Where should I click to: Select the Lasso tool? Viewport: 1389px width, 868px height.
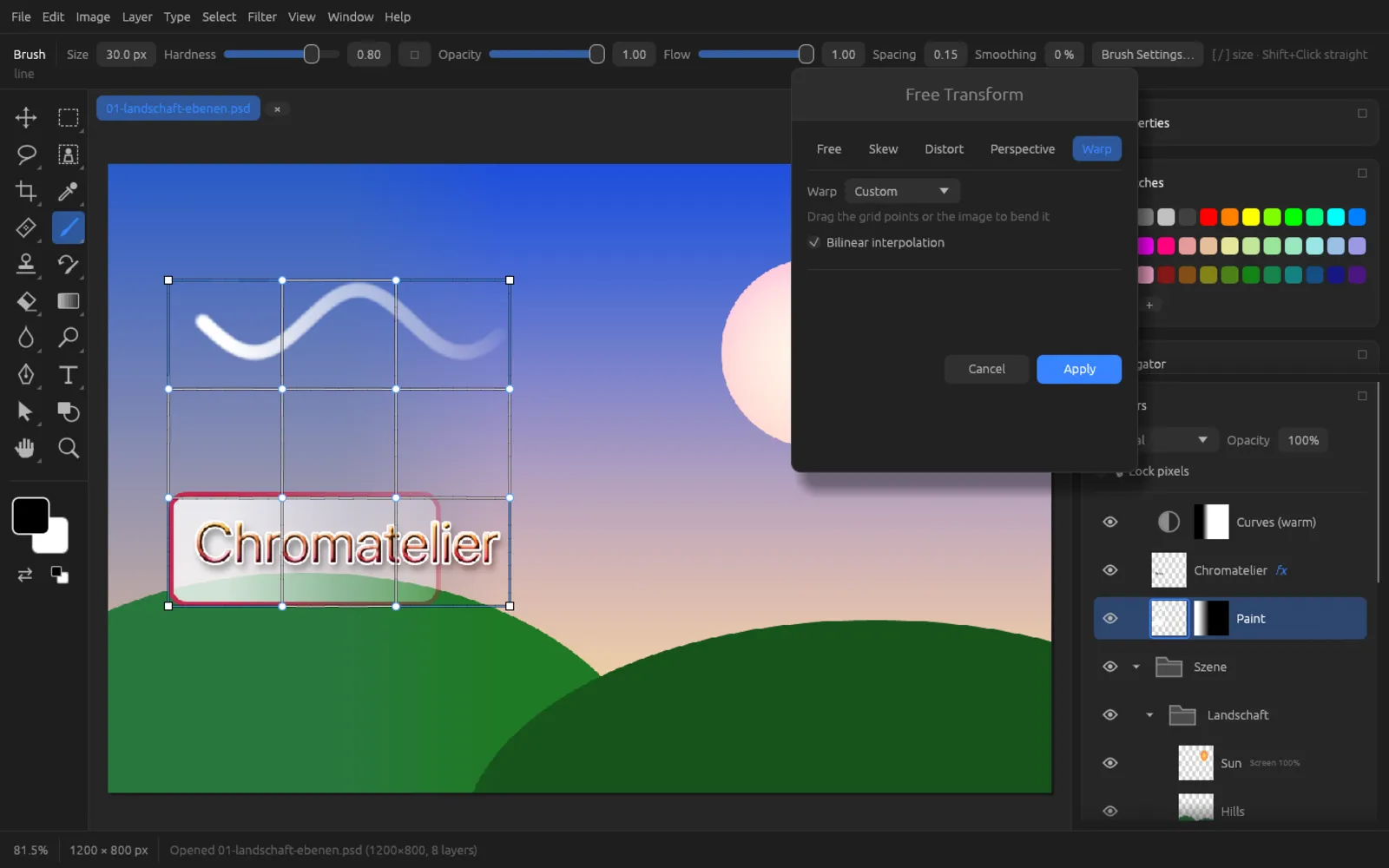point(26,155)
